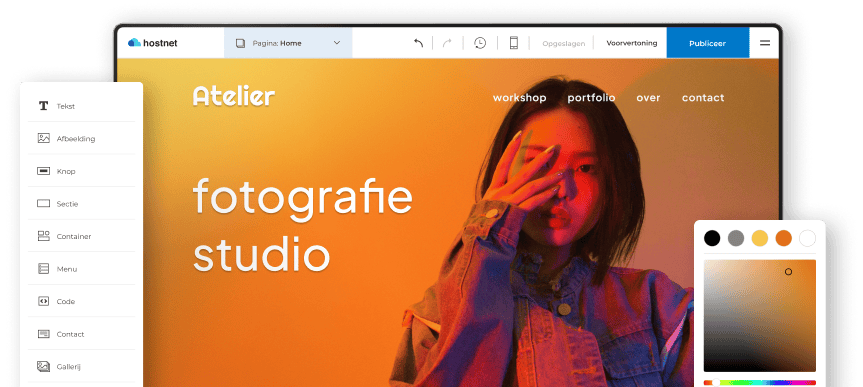Pick the white color swatch

[807, 238]
